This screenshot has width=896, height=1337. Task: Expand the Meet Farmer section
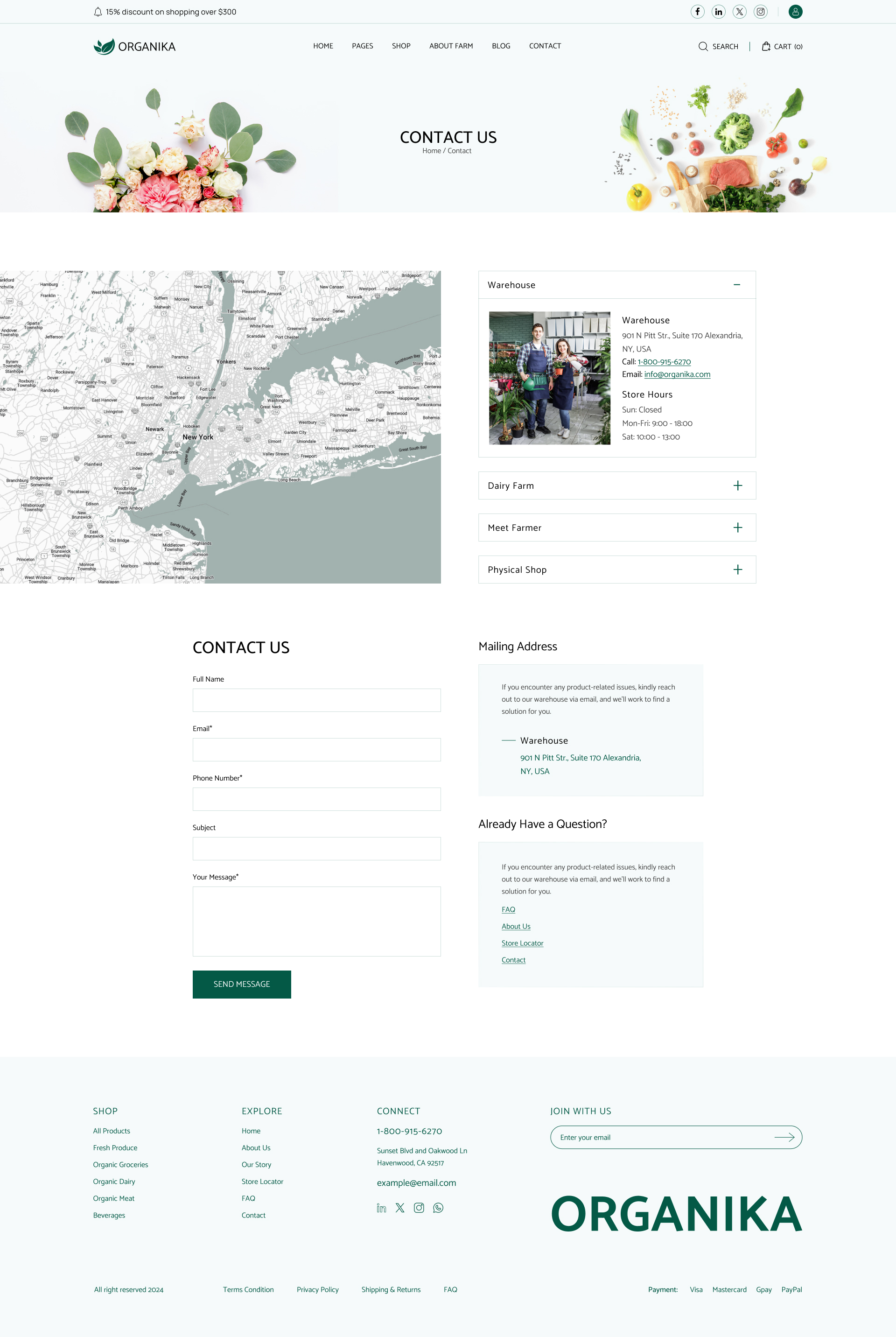pos(737,528)
